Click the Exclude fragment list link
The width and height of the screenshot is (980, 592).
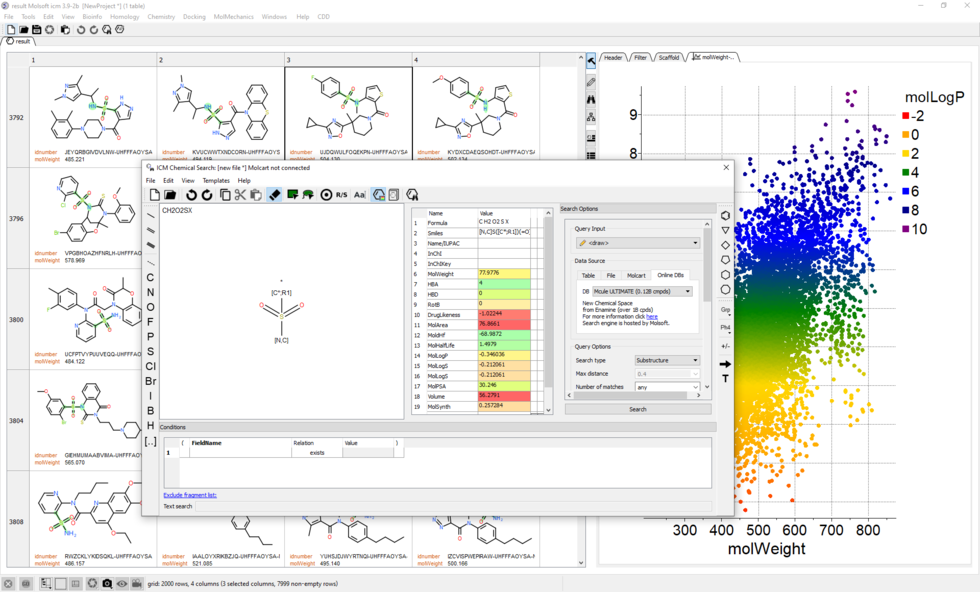pyautogui.click(x=190, y=495)
